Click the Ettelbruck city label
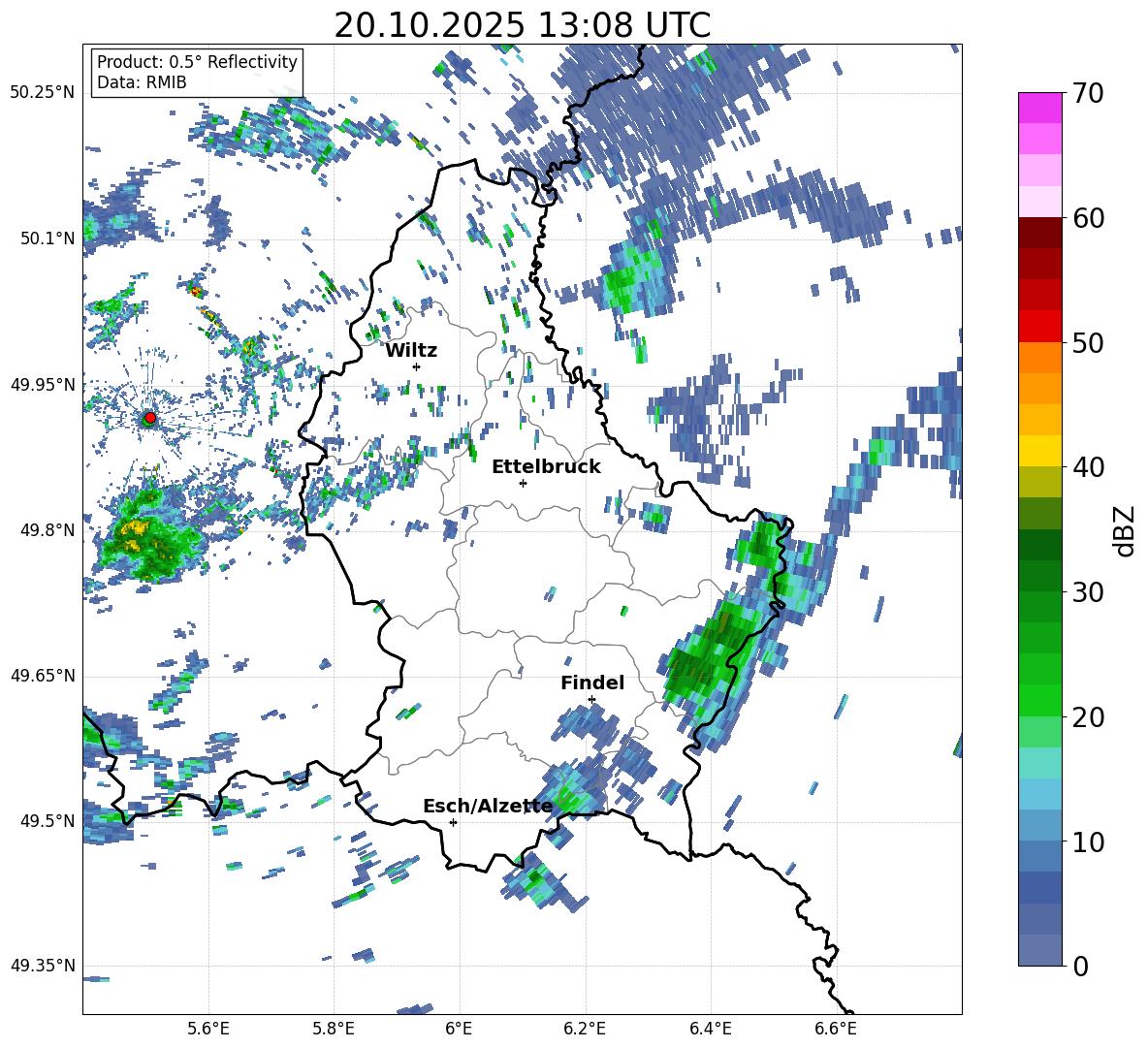 546,467
